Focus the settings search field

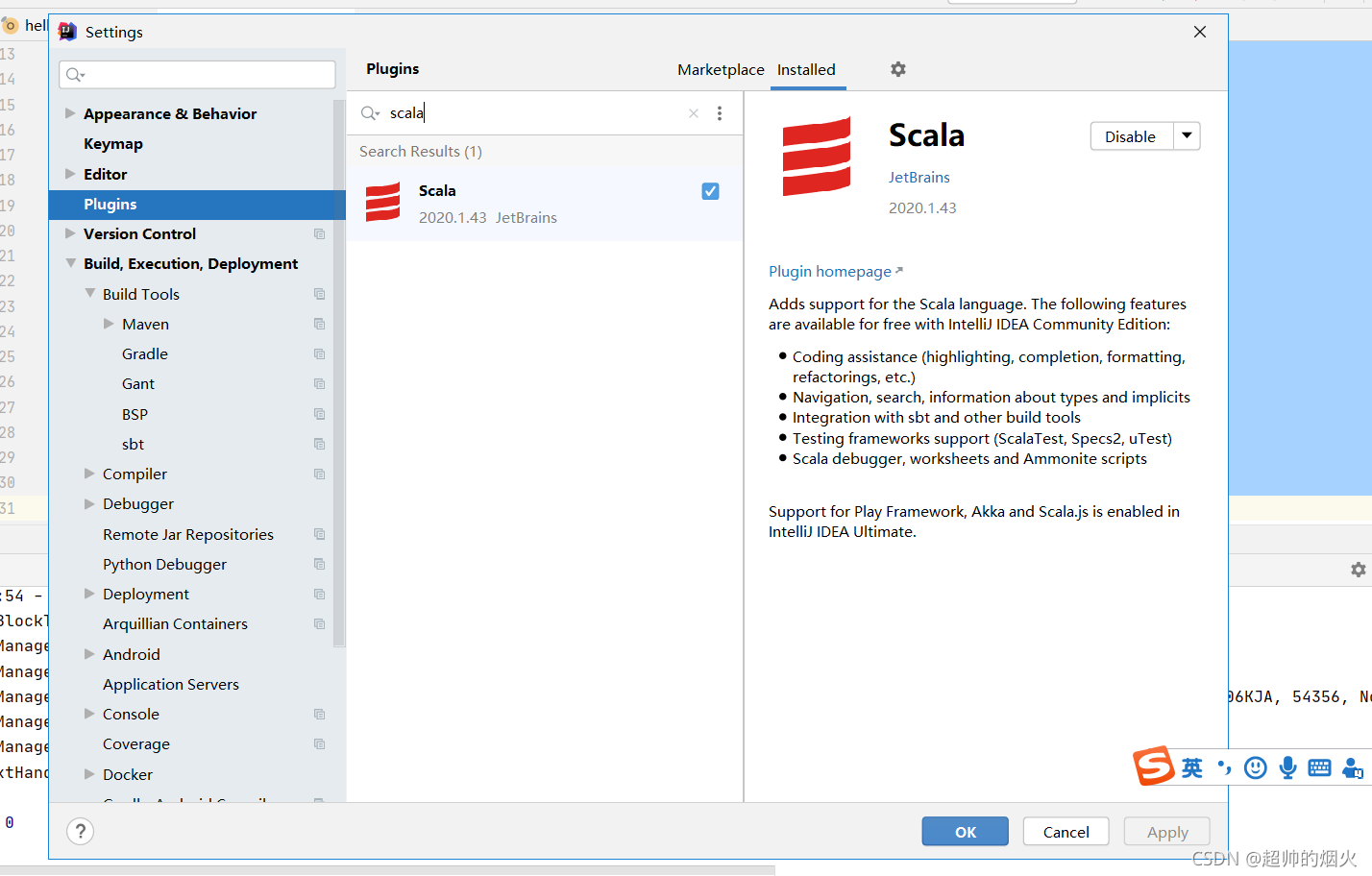point(197,75)
